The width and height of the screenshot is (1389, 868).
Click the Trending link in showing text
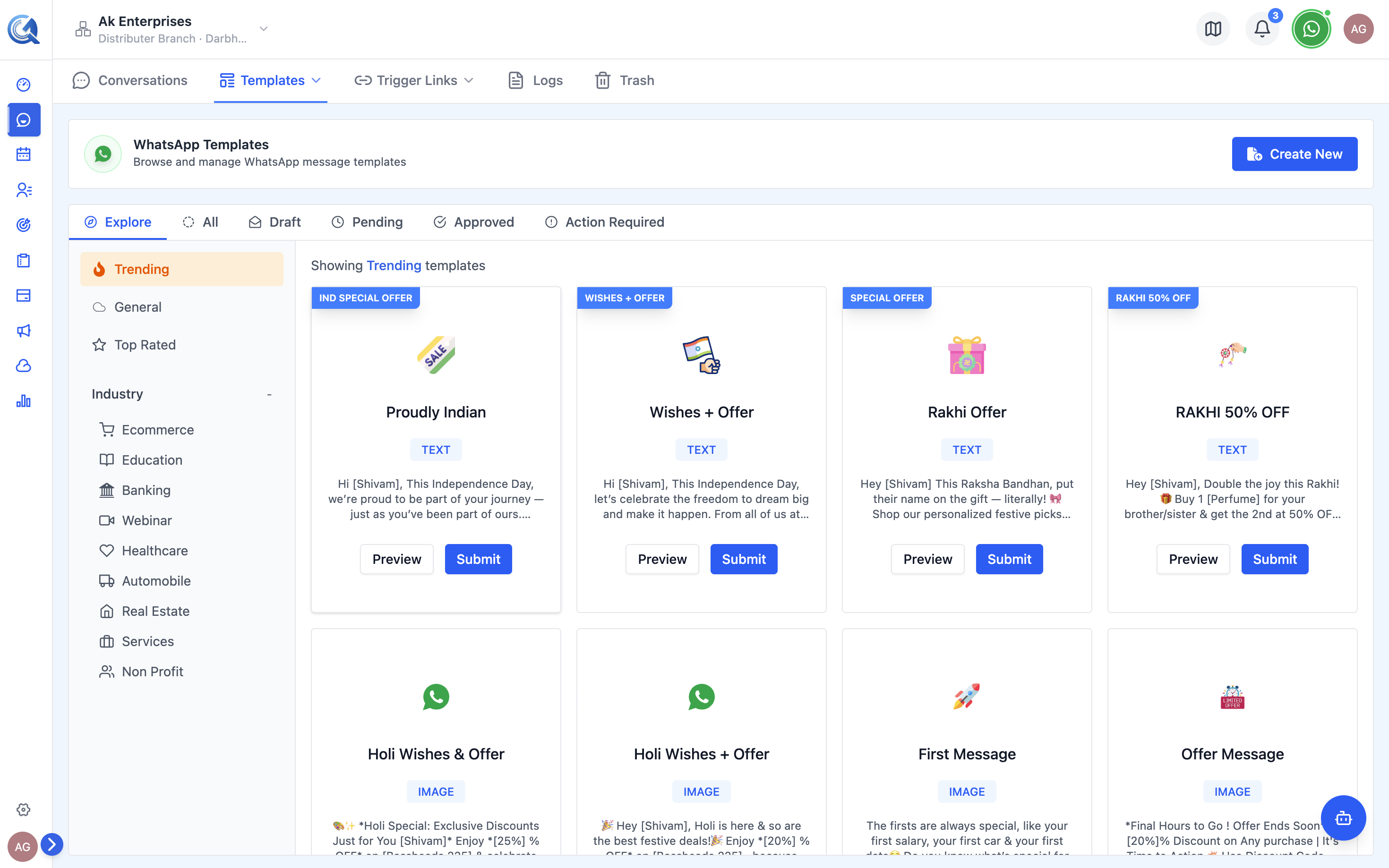(394, 266)
